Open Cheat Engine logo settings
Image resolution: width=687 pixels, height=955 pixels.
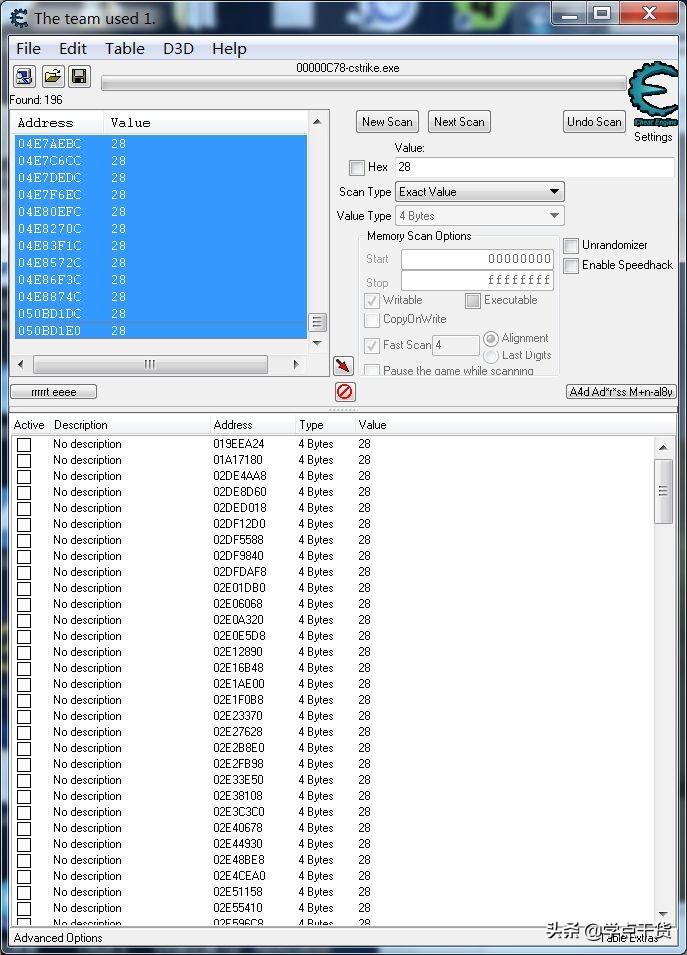pos(652,96)
